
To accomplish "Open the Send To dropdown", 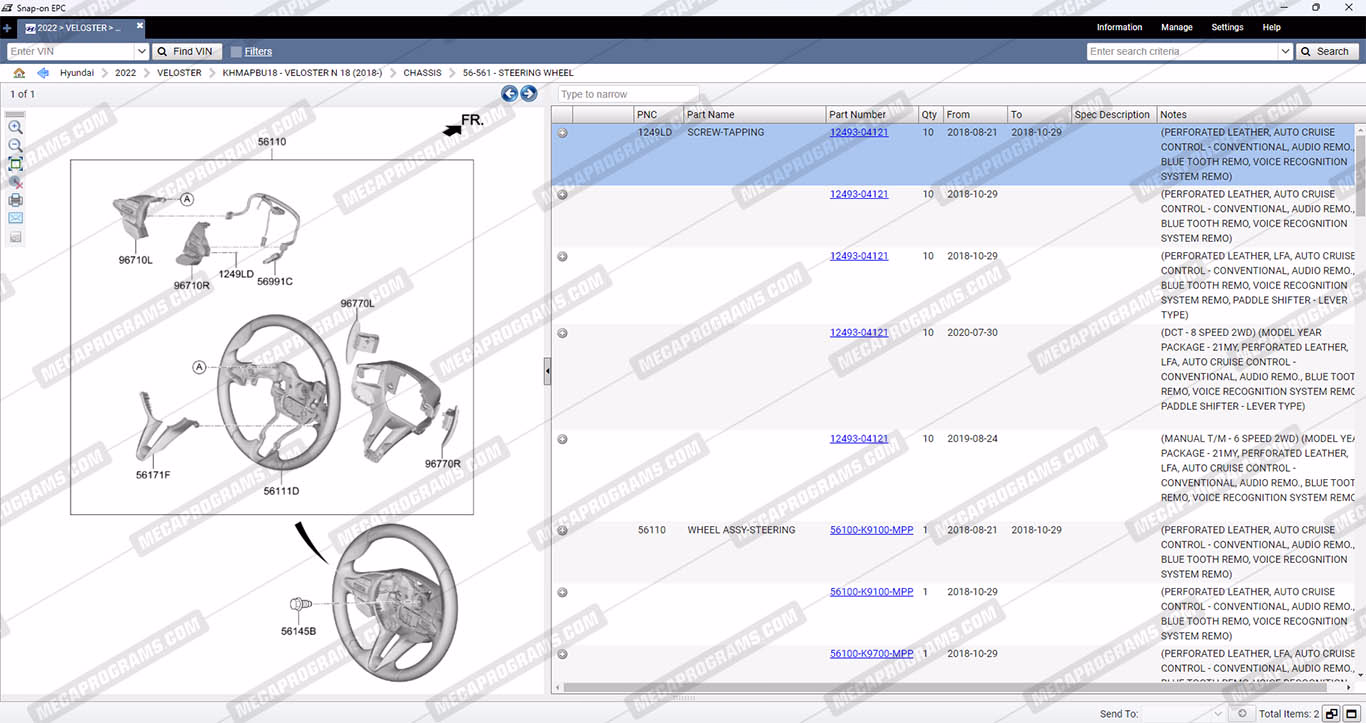I will pos(1217,714).
